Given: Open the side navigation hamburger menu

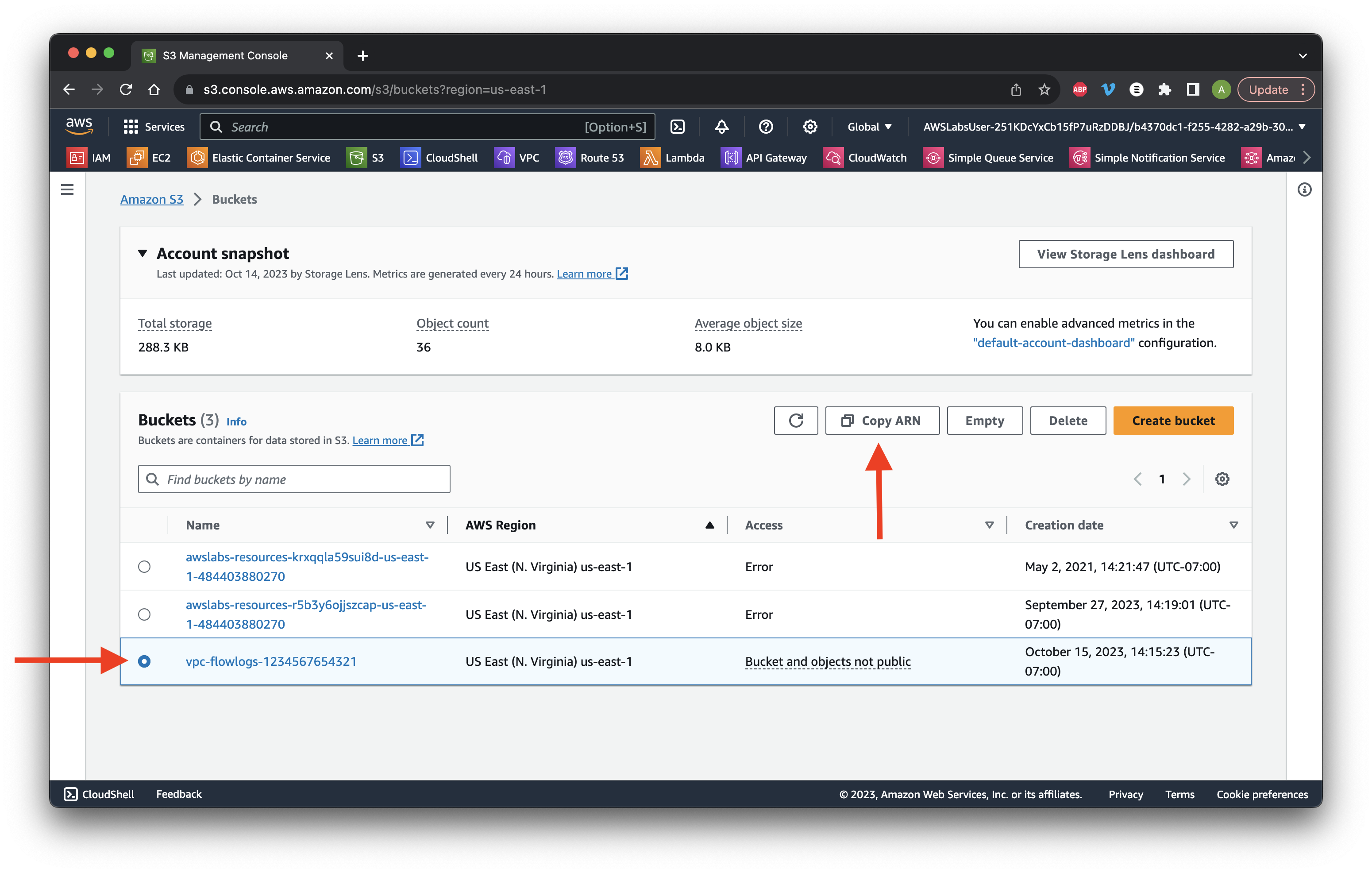Looking at the screenshot, I should click(x=67, y=190).
